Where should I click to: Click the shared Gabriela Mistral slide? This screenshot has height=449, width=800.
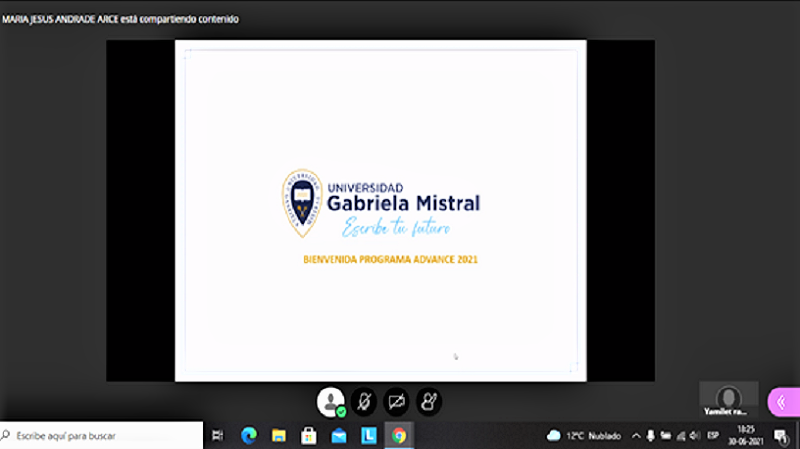pos(381,210)
